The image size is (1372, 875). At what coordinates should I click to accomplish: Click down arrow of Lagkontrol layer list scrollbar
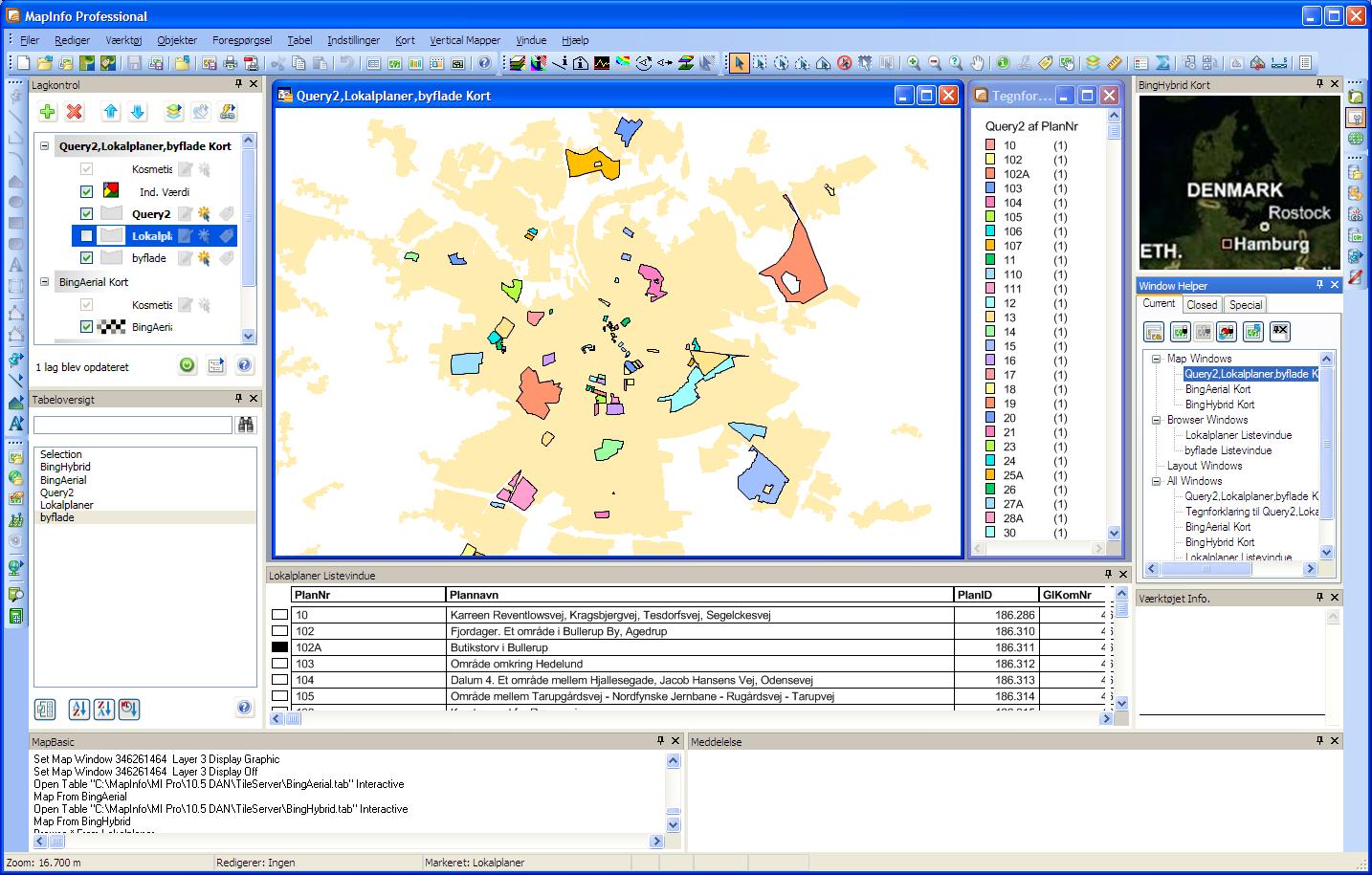coord(249,336)
